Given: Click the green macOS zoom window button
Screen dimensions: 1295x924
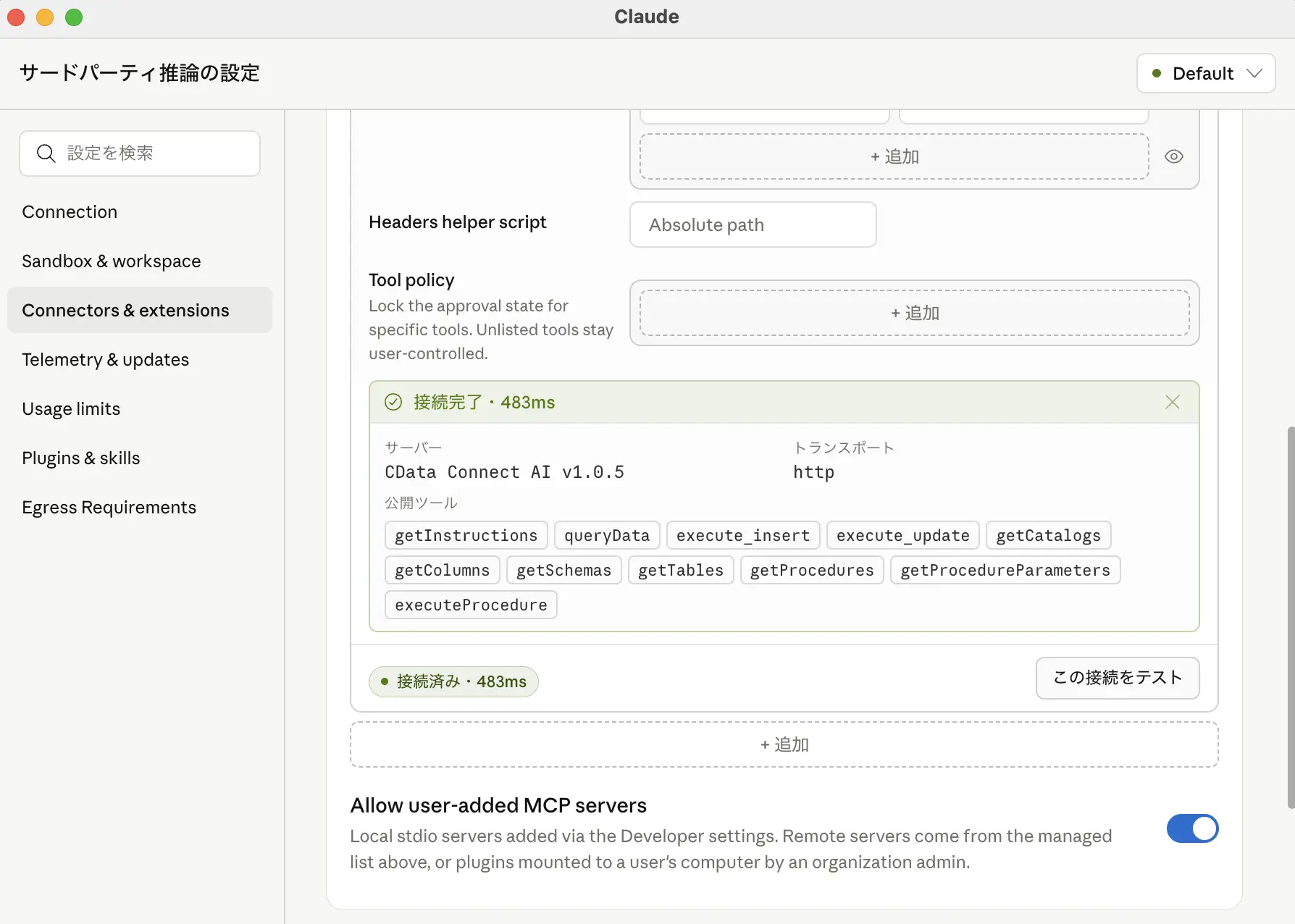Looking at the screenshot, I should coord(74,17).
